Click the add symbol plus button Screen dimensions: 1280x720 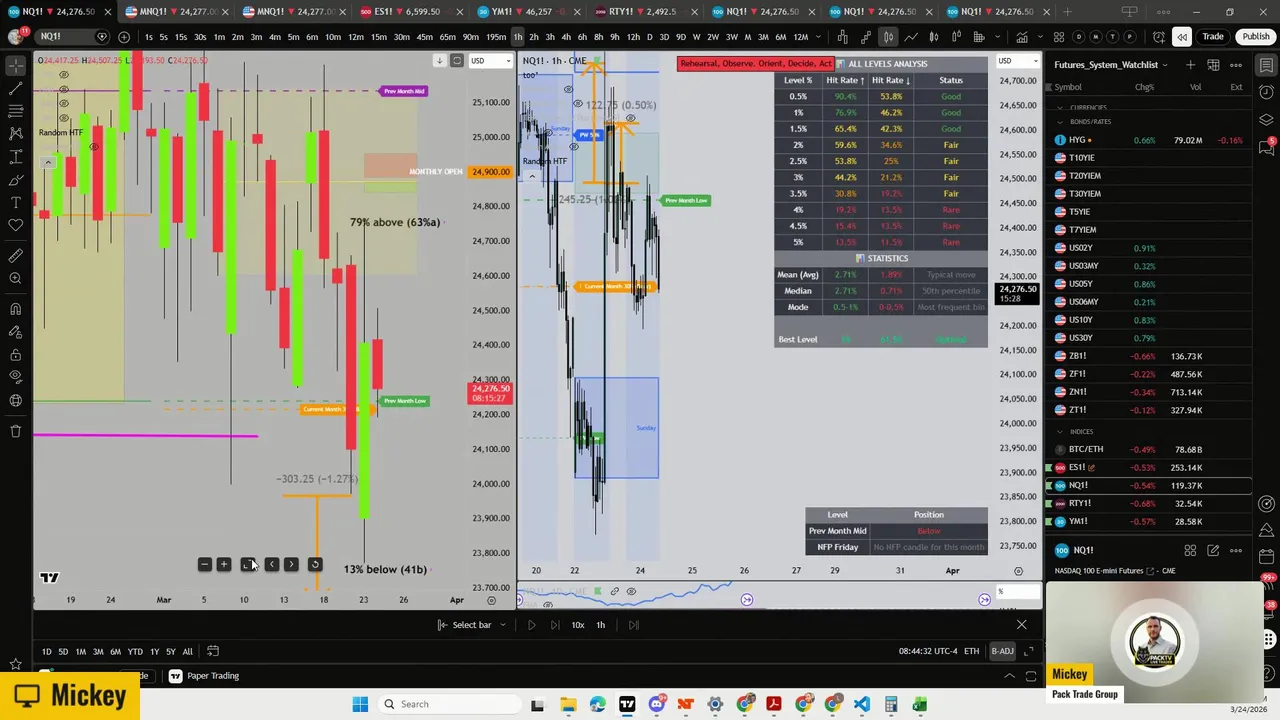click(x=123, y=37)
